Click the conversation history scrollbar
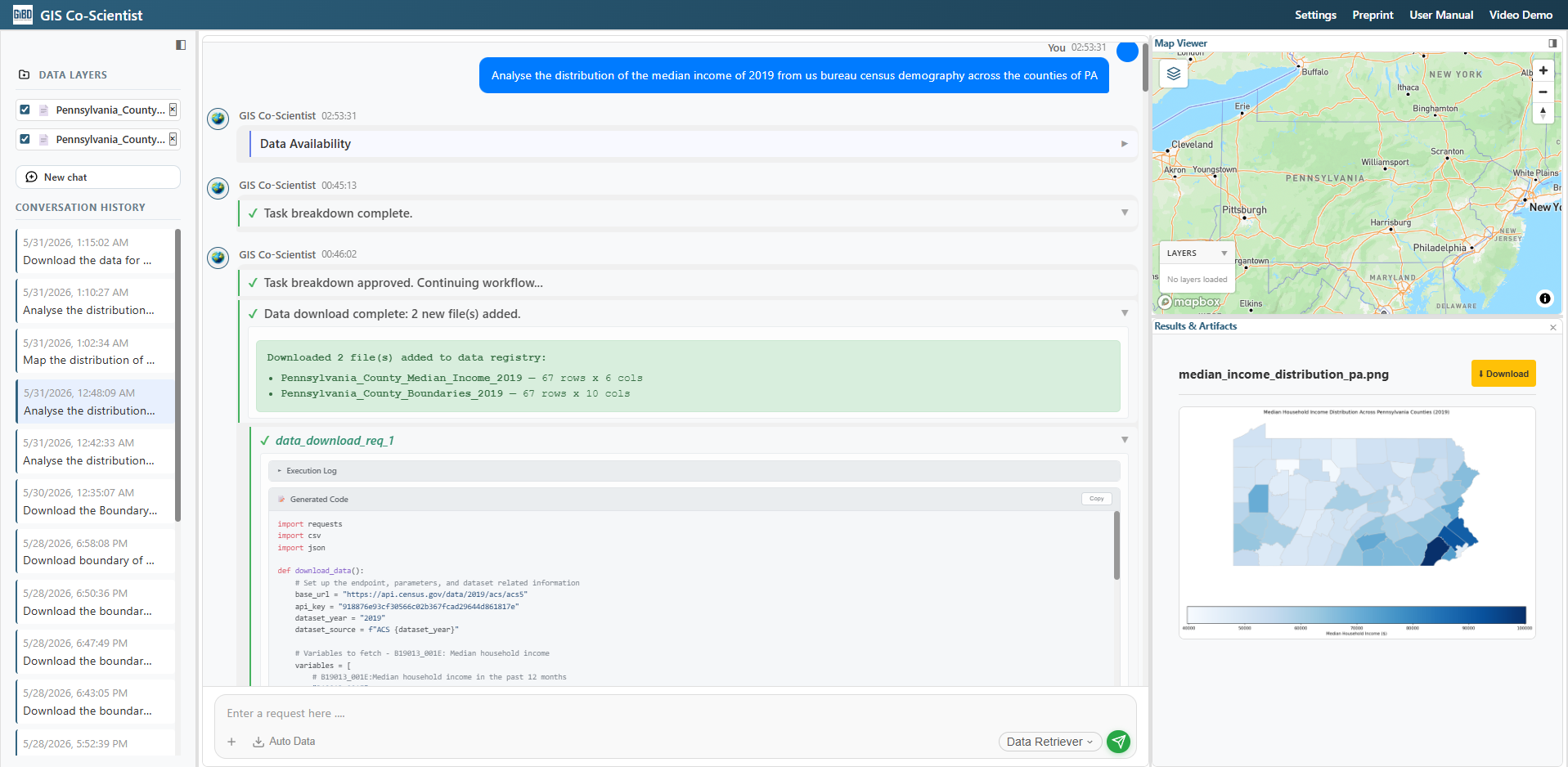 click(177, 375)
